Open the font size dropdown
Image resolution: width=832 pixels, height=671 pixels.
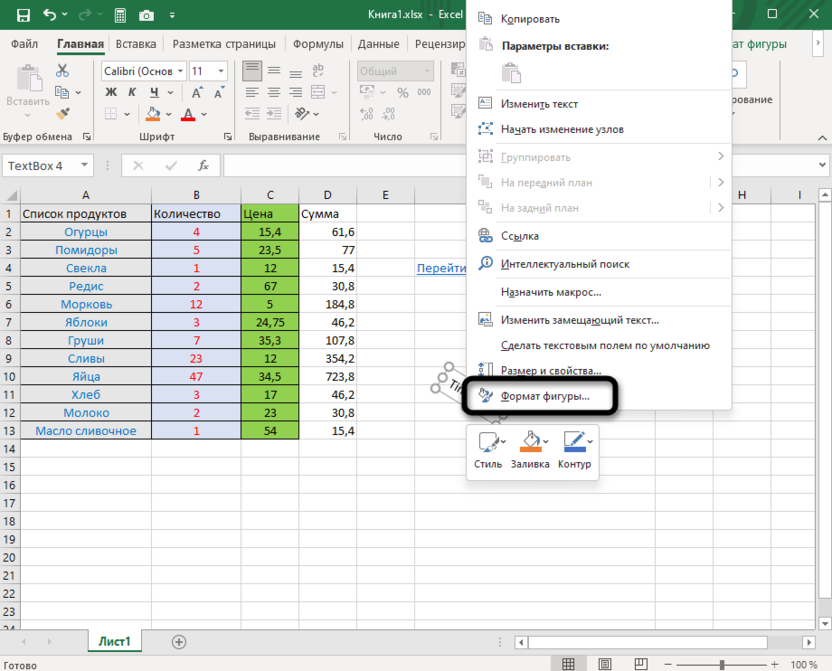point(222,71)
